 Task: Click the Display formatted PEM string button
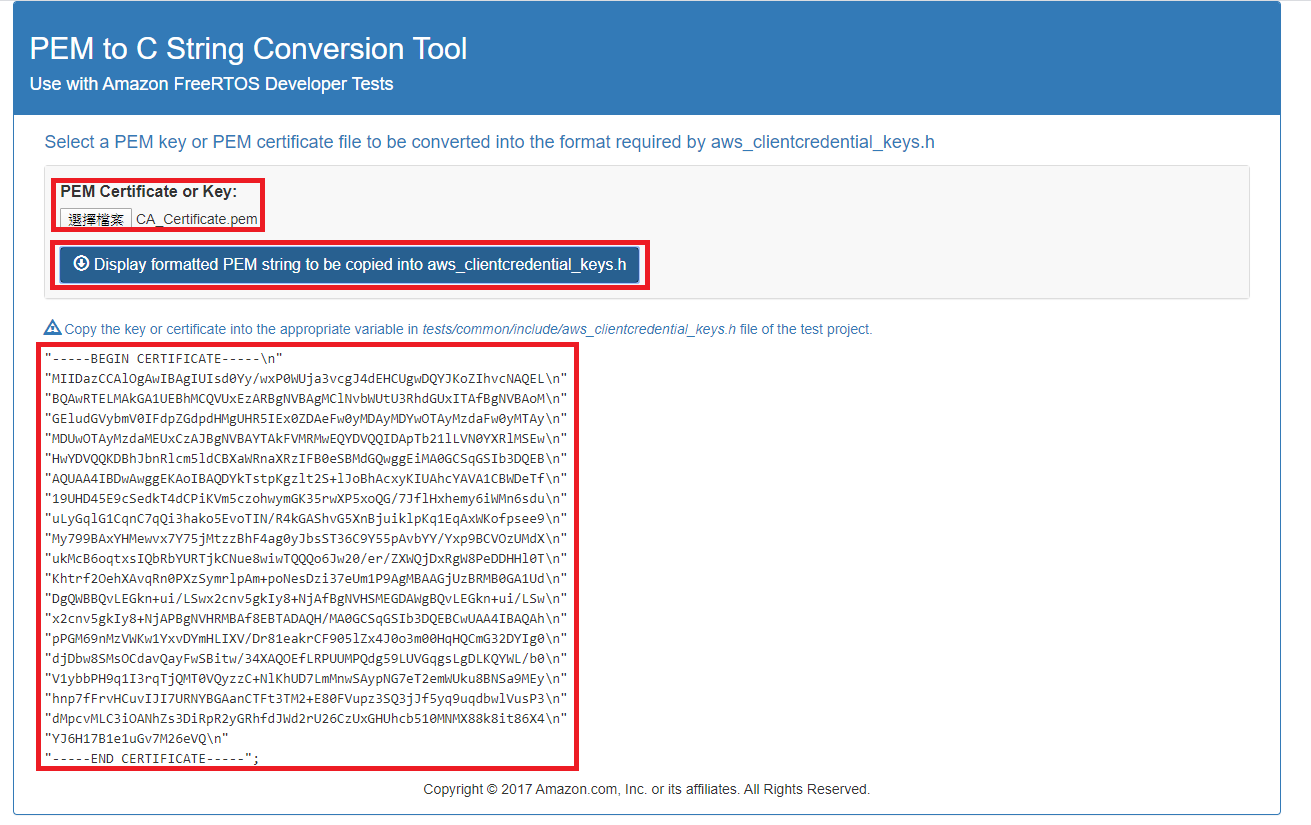[349, 265]
